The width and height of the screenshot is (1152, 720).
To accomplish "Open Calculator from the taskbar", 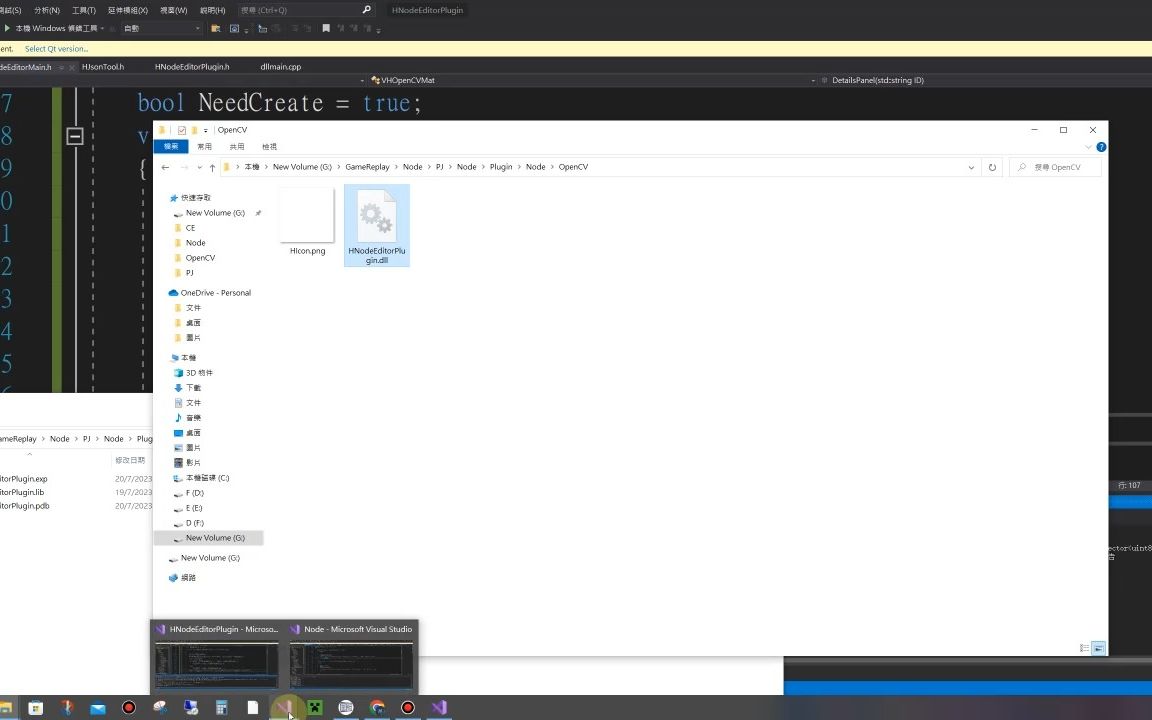I will tap(221, 708).
